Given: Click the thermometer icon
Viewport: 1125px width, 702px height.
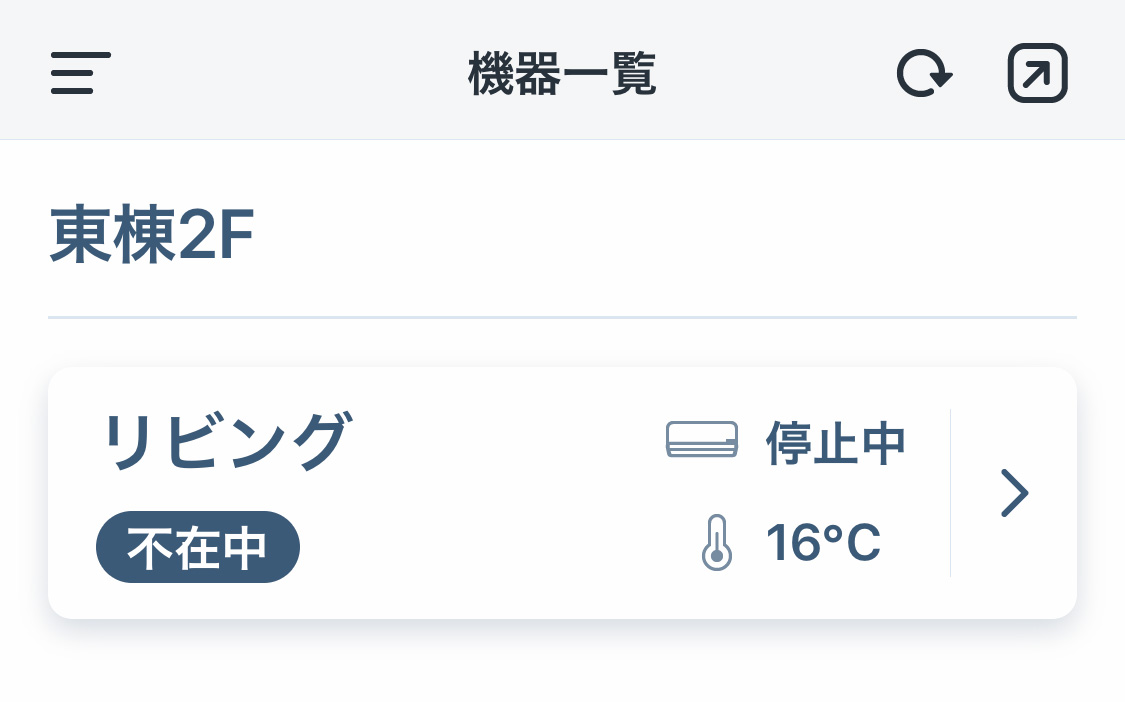Looking at the screenshot, I should pos(716,543).
